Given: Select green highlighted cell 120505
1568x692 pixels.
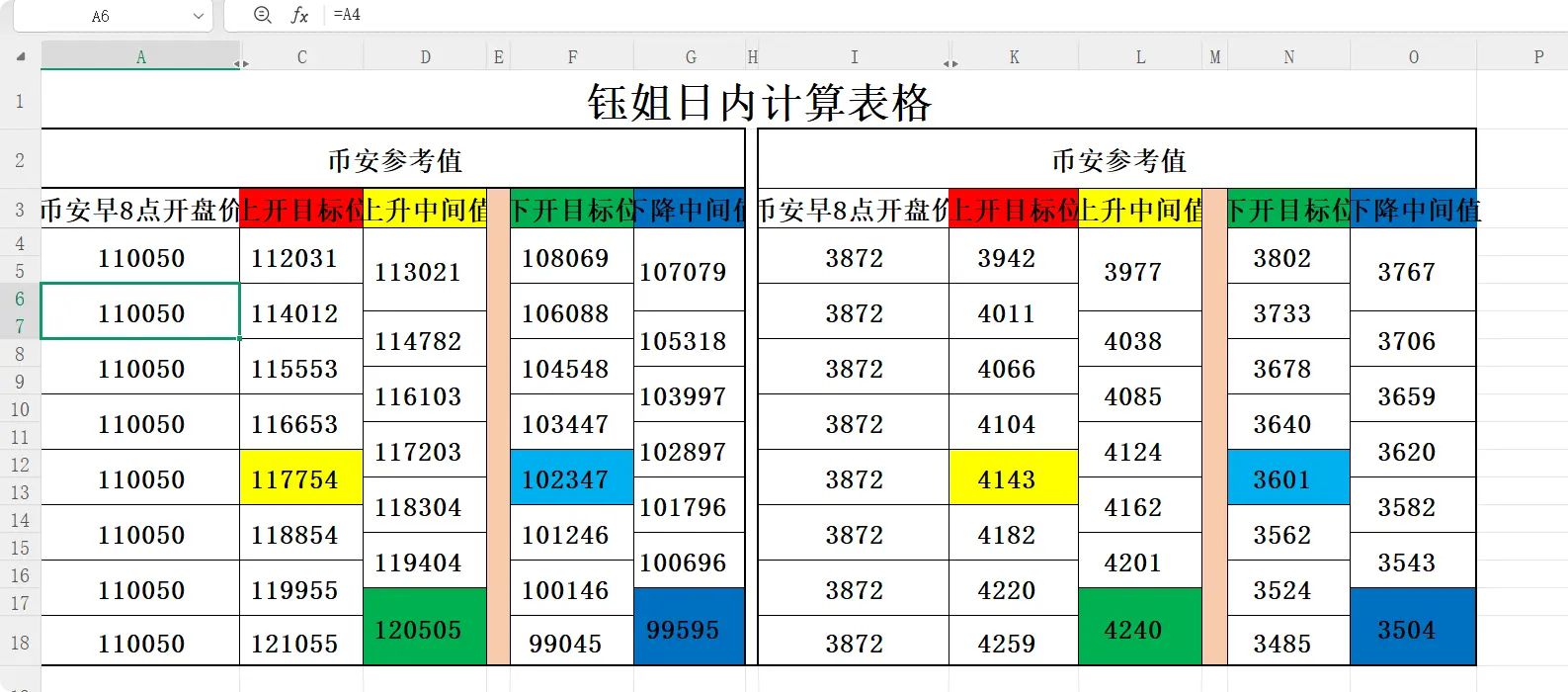Looking at the screenshot, I should point(425,627).
